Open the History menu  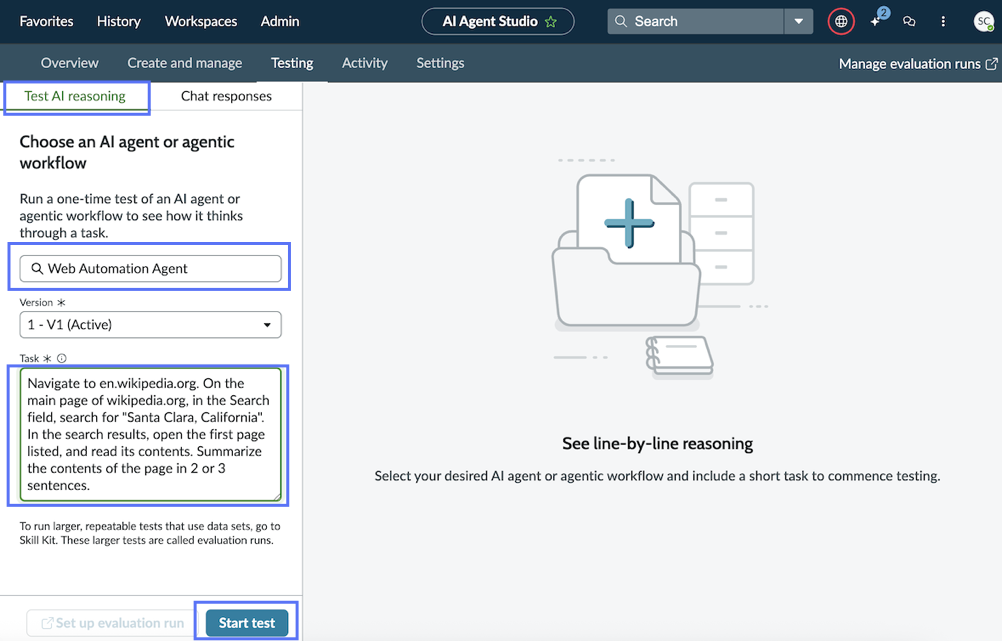[119, 21]
